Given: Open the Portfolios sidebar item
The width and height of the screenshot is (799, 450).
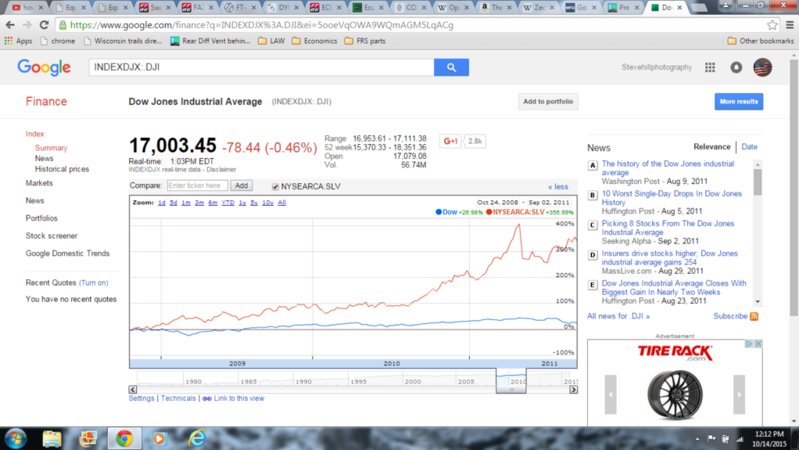Looking at the screenshot, I should 41,218.
